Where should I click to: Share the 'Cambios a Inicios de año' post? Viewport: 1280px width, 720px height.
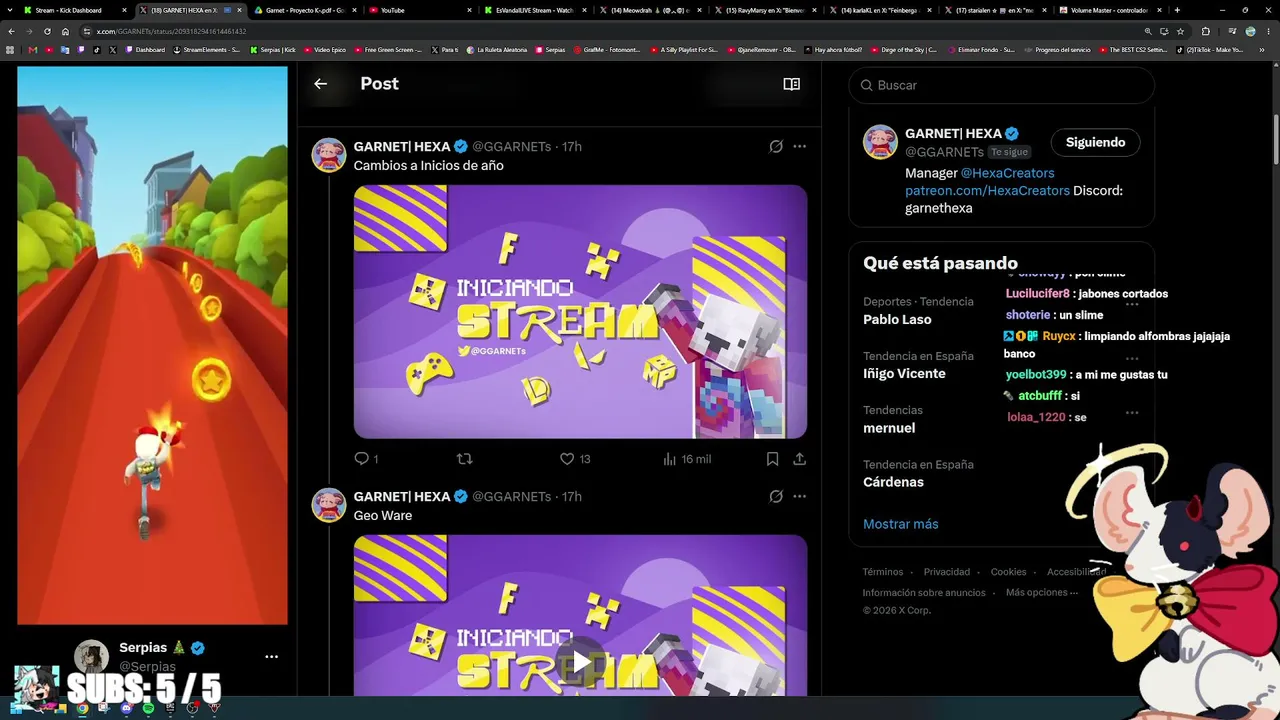(x=799, y=459)
